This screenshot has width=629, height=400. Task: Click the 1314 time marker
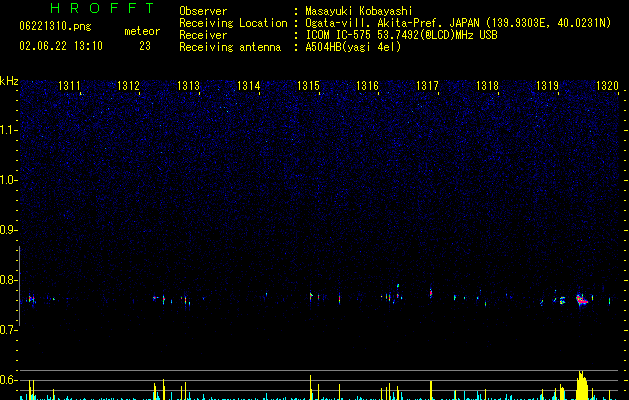(249, 86)
